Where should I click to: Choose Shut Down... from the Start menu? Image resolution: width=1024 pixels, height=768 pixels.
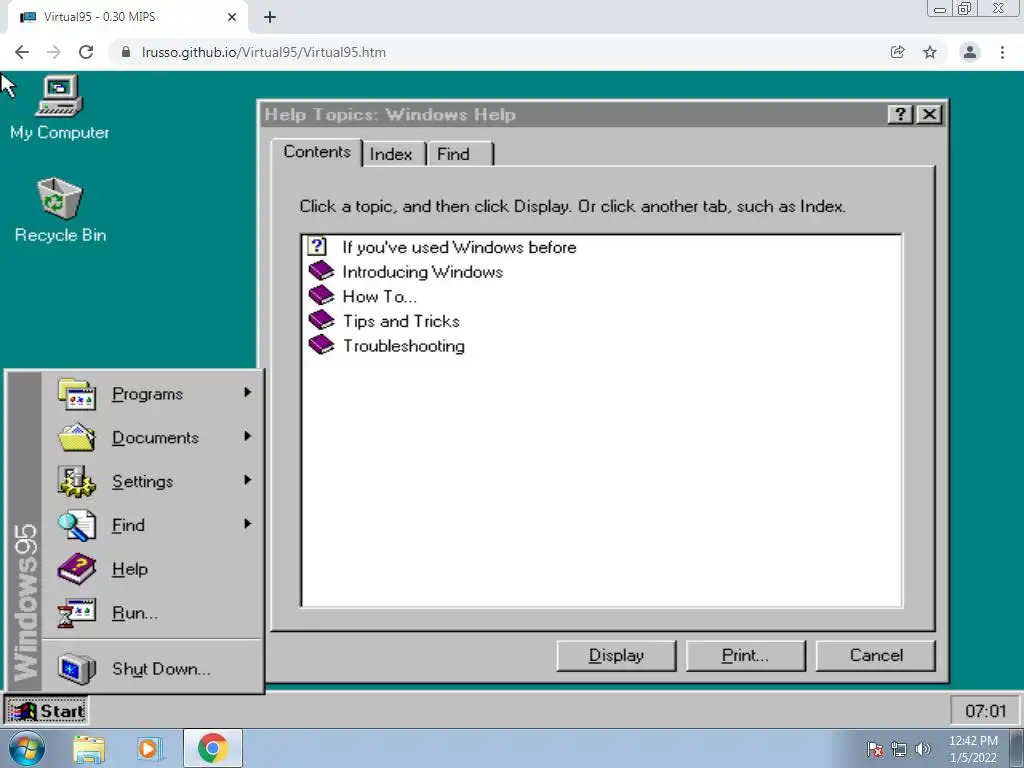click(153, 669)
